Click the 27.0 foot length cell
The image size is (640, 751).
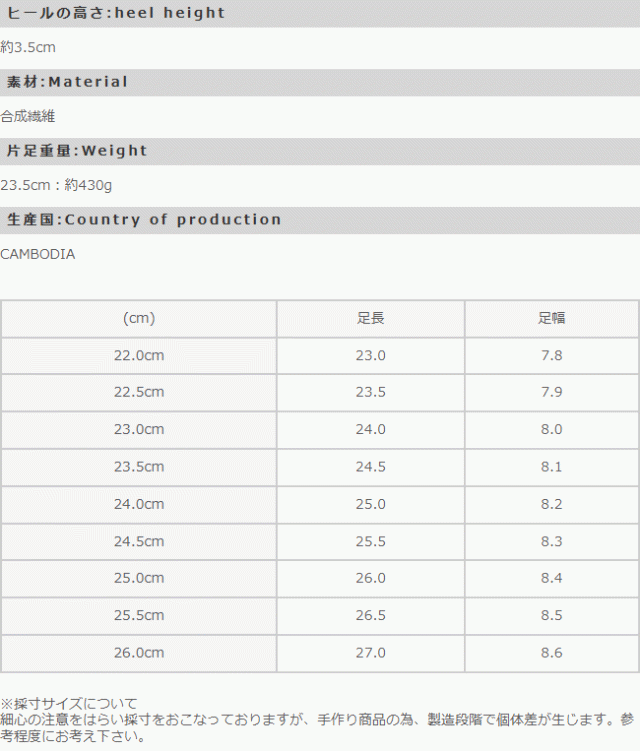(370, 653)
